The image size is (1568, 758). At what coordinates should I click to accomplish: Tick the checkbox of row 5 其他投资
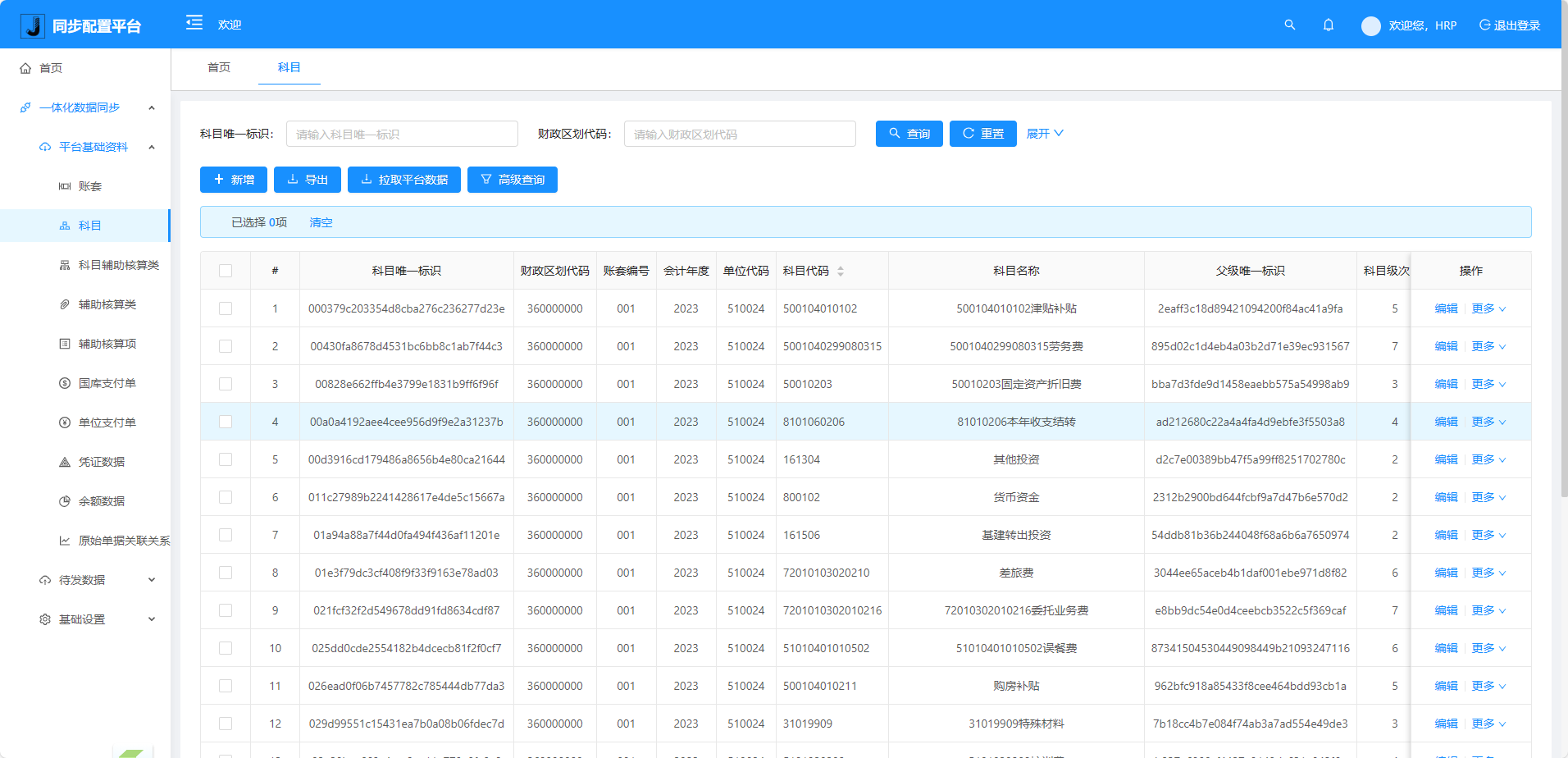click(x=226, y=459)
